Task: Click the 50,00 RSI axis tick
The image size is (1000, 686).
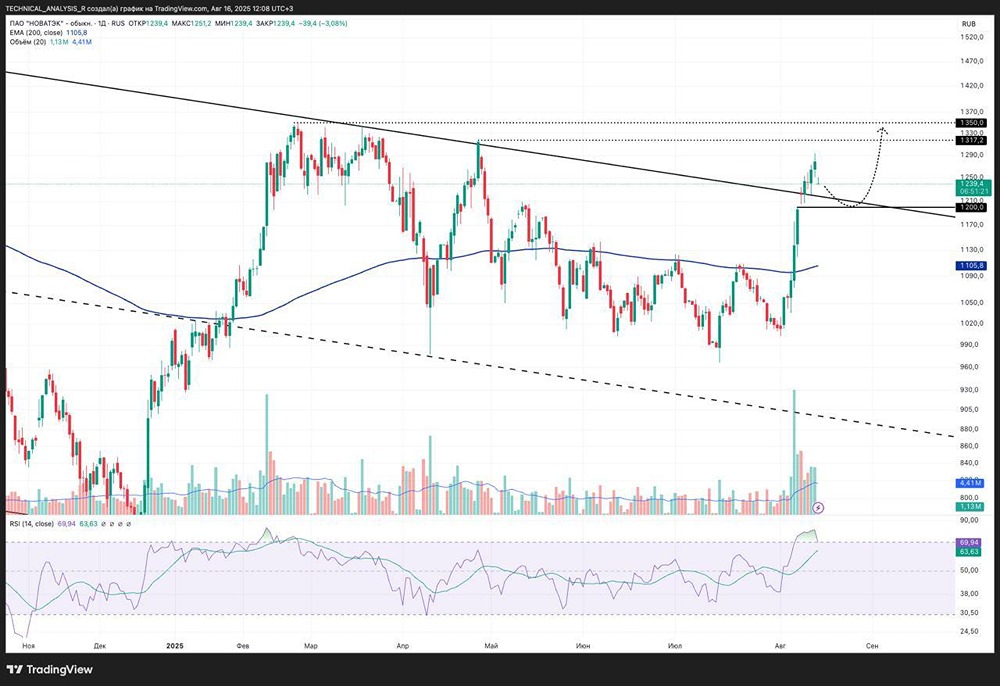Action: click(x=969, y=570)
